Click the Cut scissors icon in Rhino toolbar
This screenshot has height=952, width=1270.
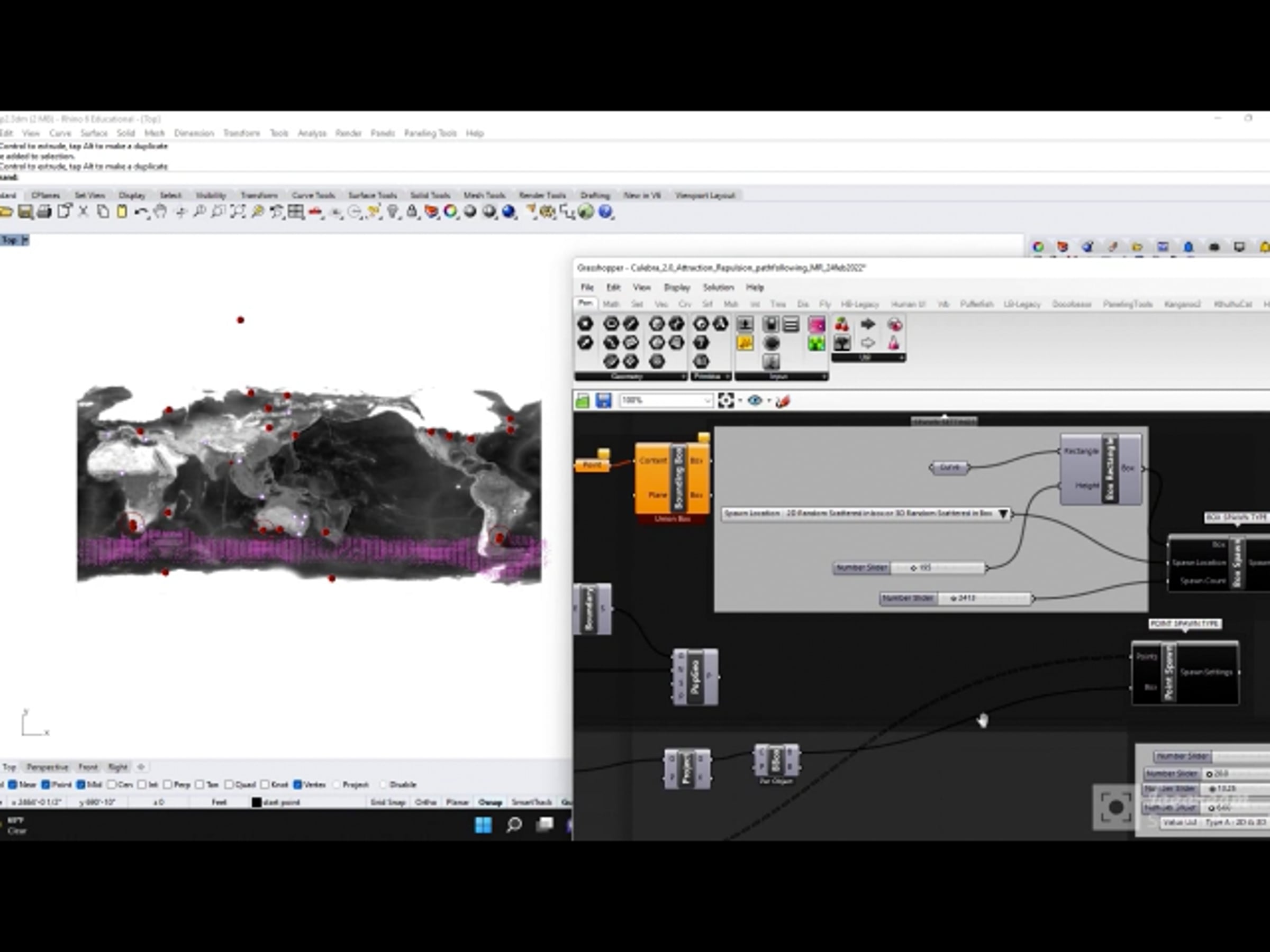coord(84,212)
